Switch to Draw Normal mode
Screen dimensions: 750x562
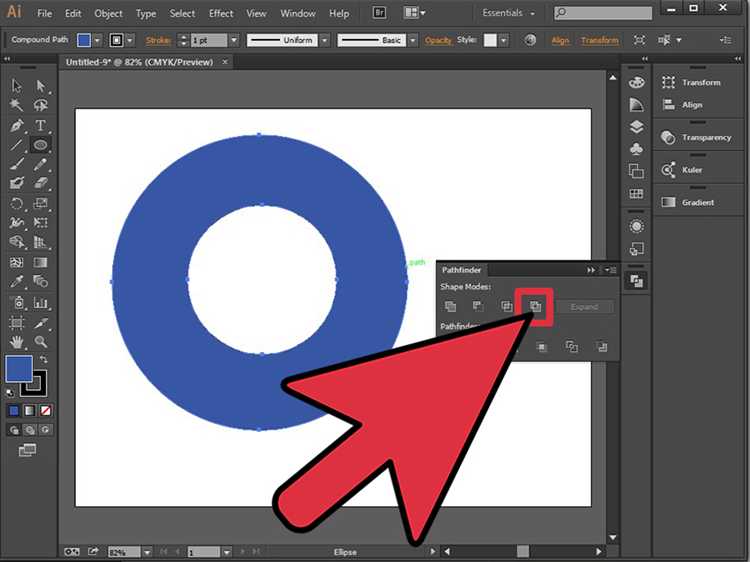tap(14, 430)
